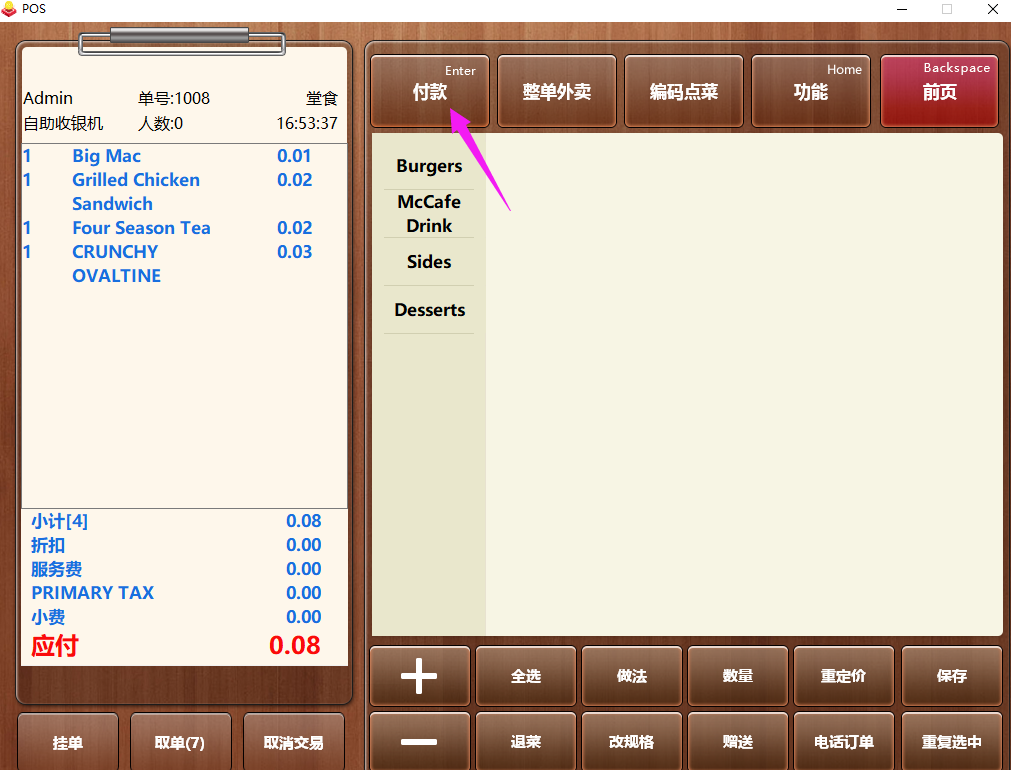The height and width of the screenshot is (770, 1011).
Task: Click 赠送 gift button
Action: coord(738,742)
